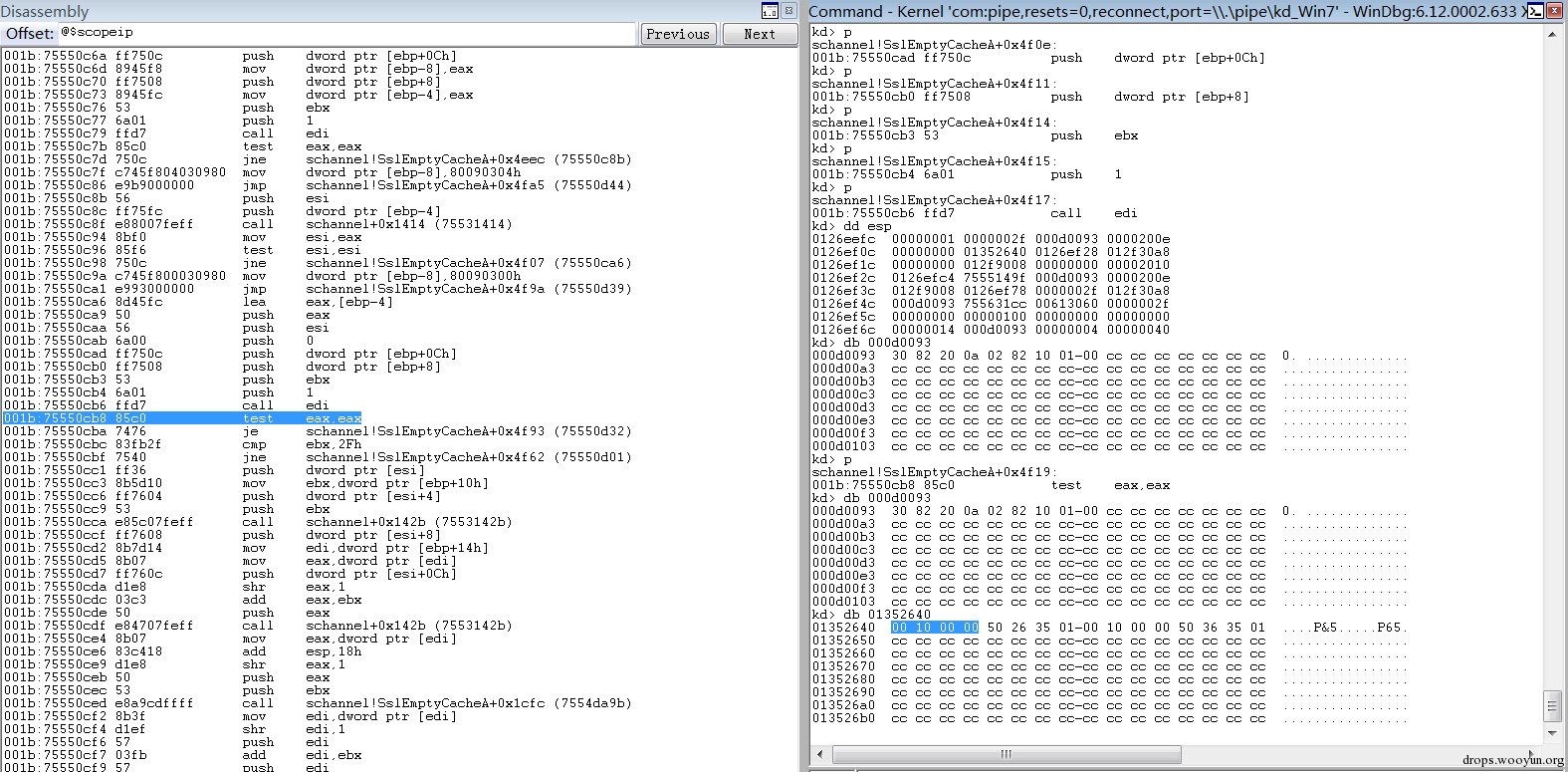Click the Previous button in Disassembly
This screenshot has height=772, width=1568.
pos(678,34)
